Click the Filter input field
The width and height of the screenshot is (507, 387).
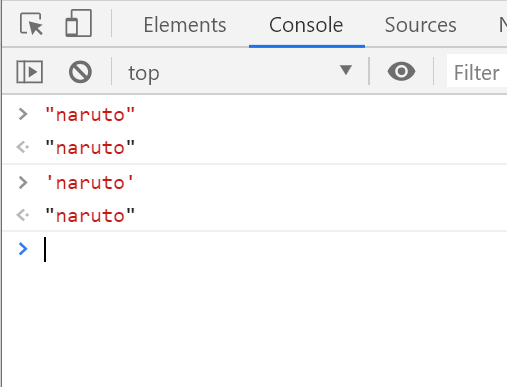click(477, 71)
